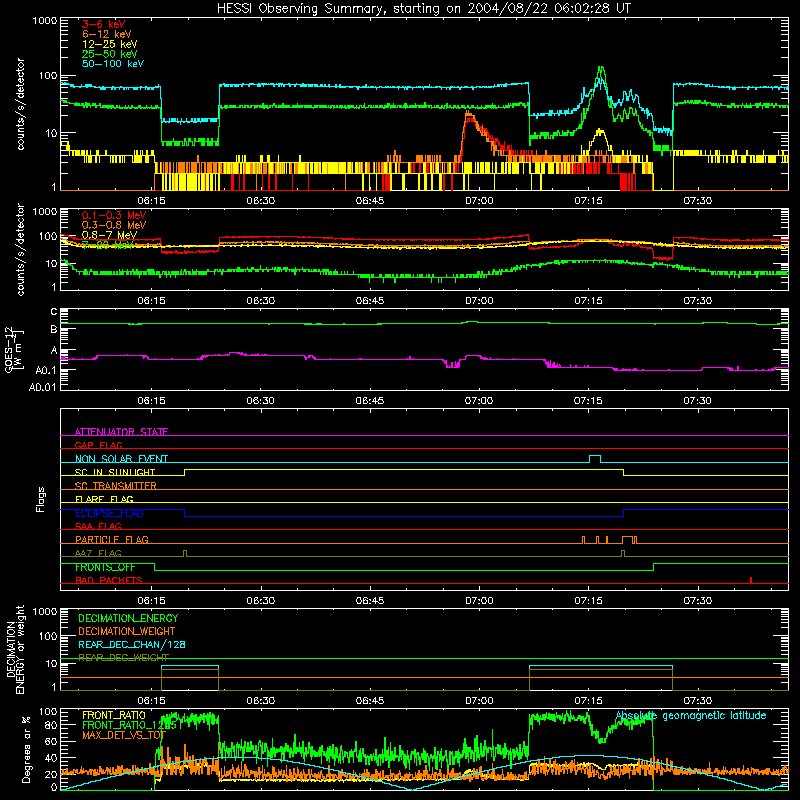Viewport: 800px width, 800px height.
Task: Click the GOES-12 axis label
Action: coord(13,350)
